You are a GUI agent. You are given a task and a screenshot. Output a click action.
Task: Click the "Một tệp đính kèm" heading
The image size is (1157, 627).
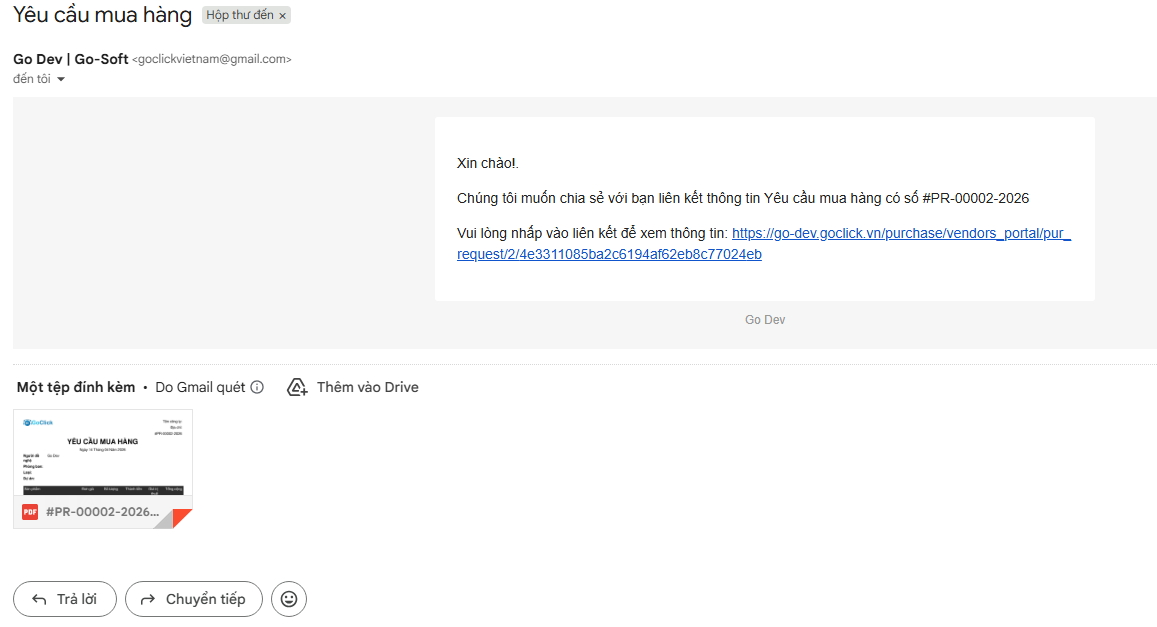click(76, 387)
